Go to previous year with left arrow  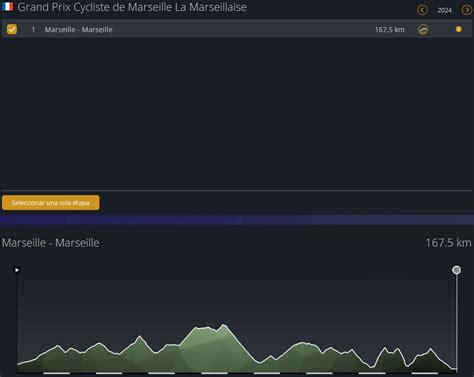(422, 10)
